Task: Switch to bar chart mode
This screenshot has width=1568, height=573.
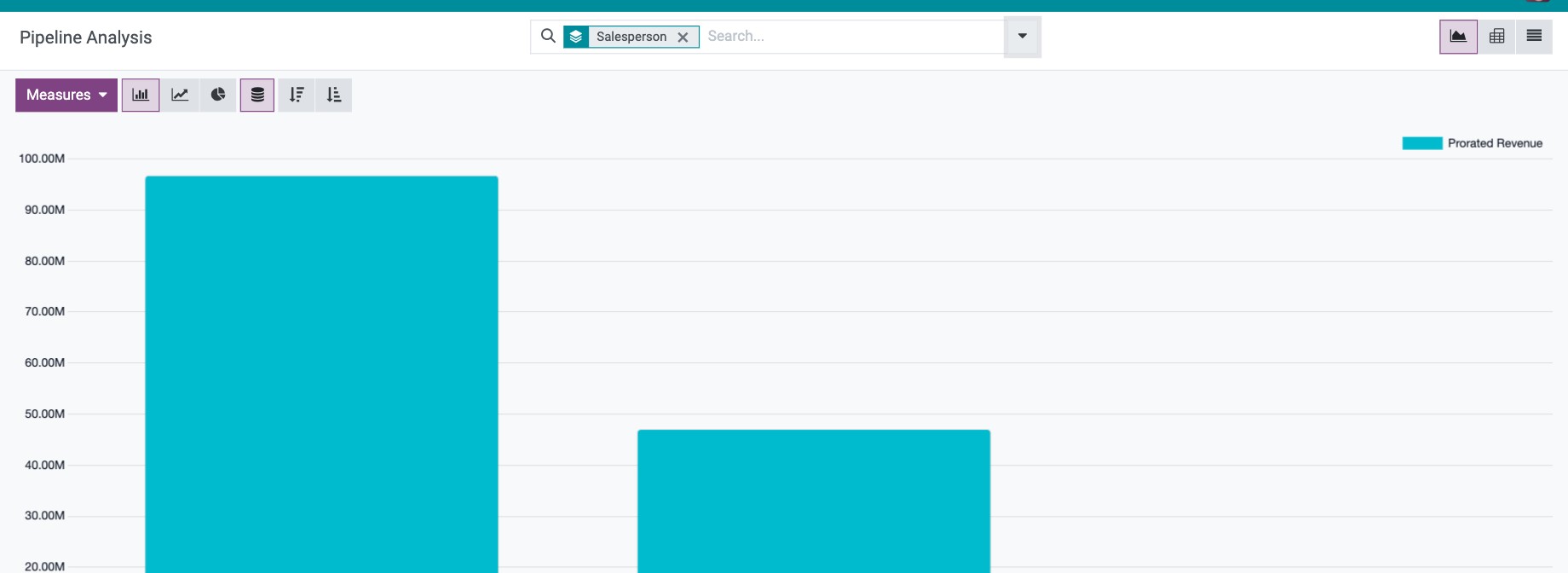Action: click(x=141, y=95)
